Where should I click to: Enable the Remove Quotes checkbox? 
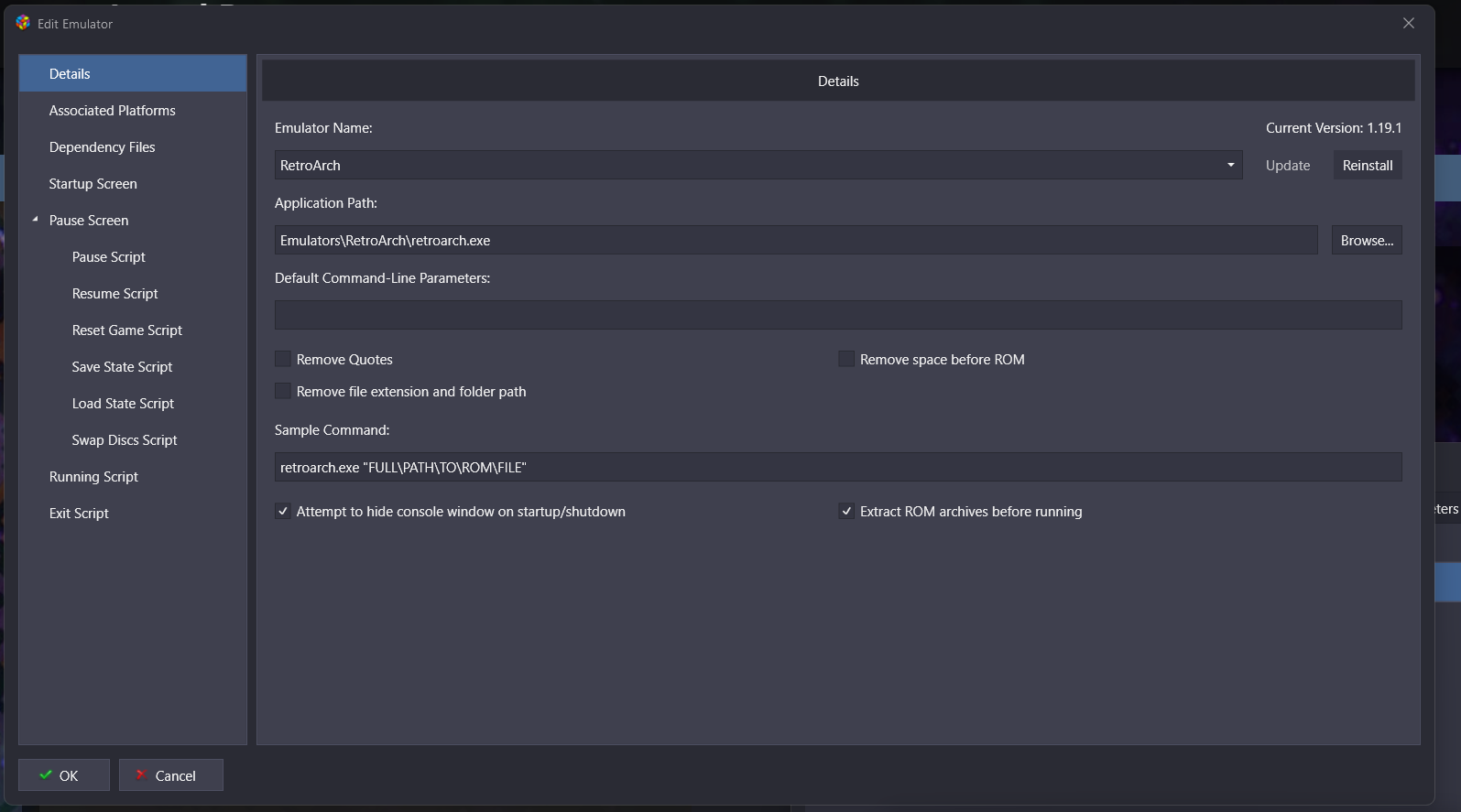283,359
